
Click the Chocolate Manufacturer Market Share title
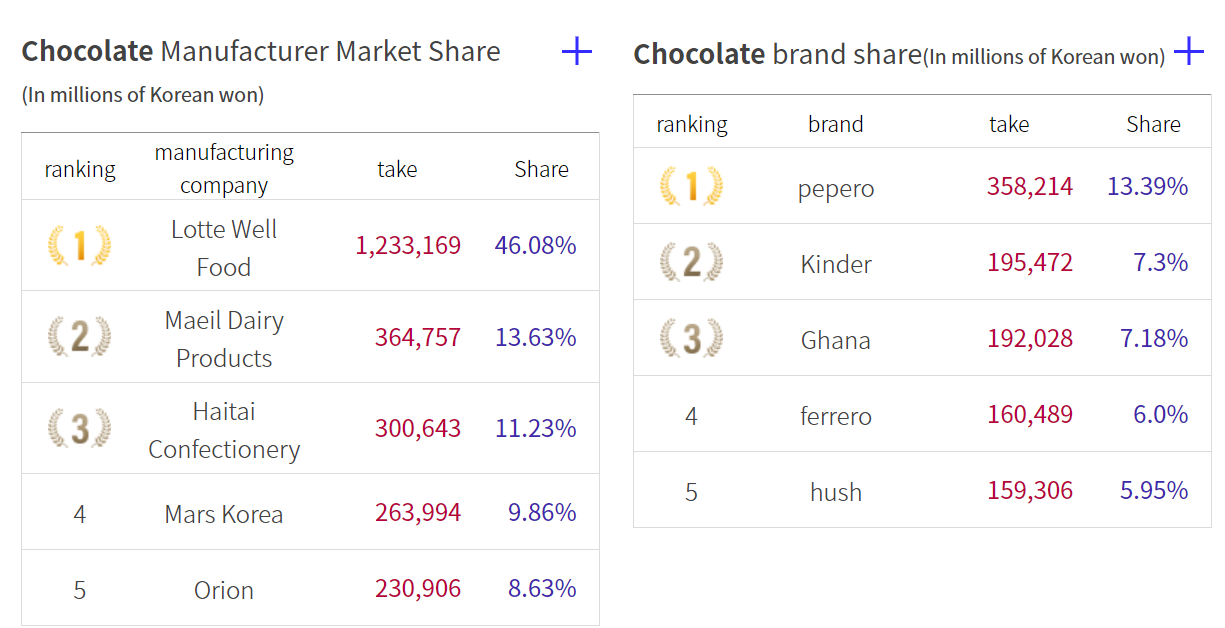(261, 51)
